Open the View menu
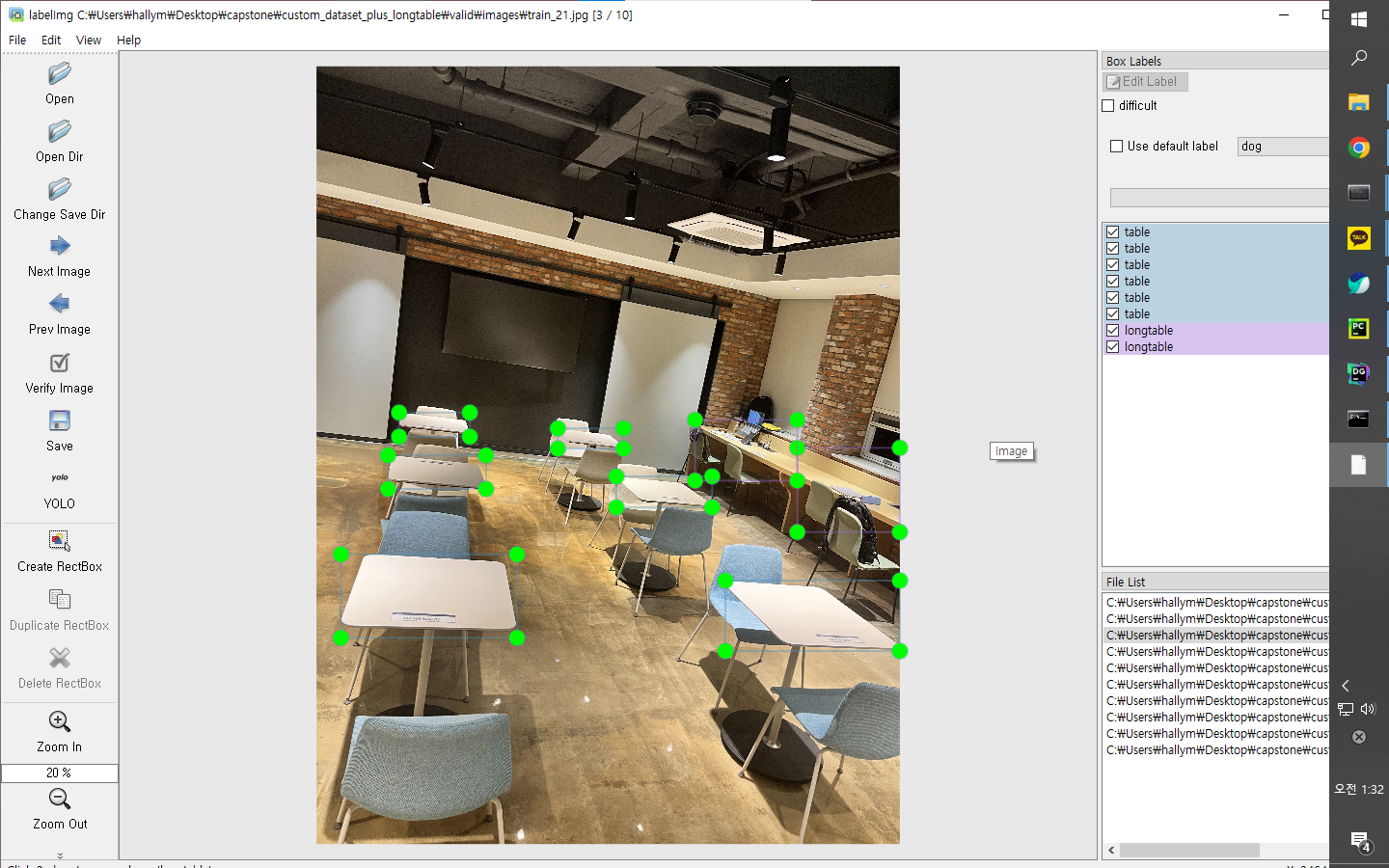Image resolution: width=1389 pixels, height=868 pixels. point(89,40)
